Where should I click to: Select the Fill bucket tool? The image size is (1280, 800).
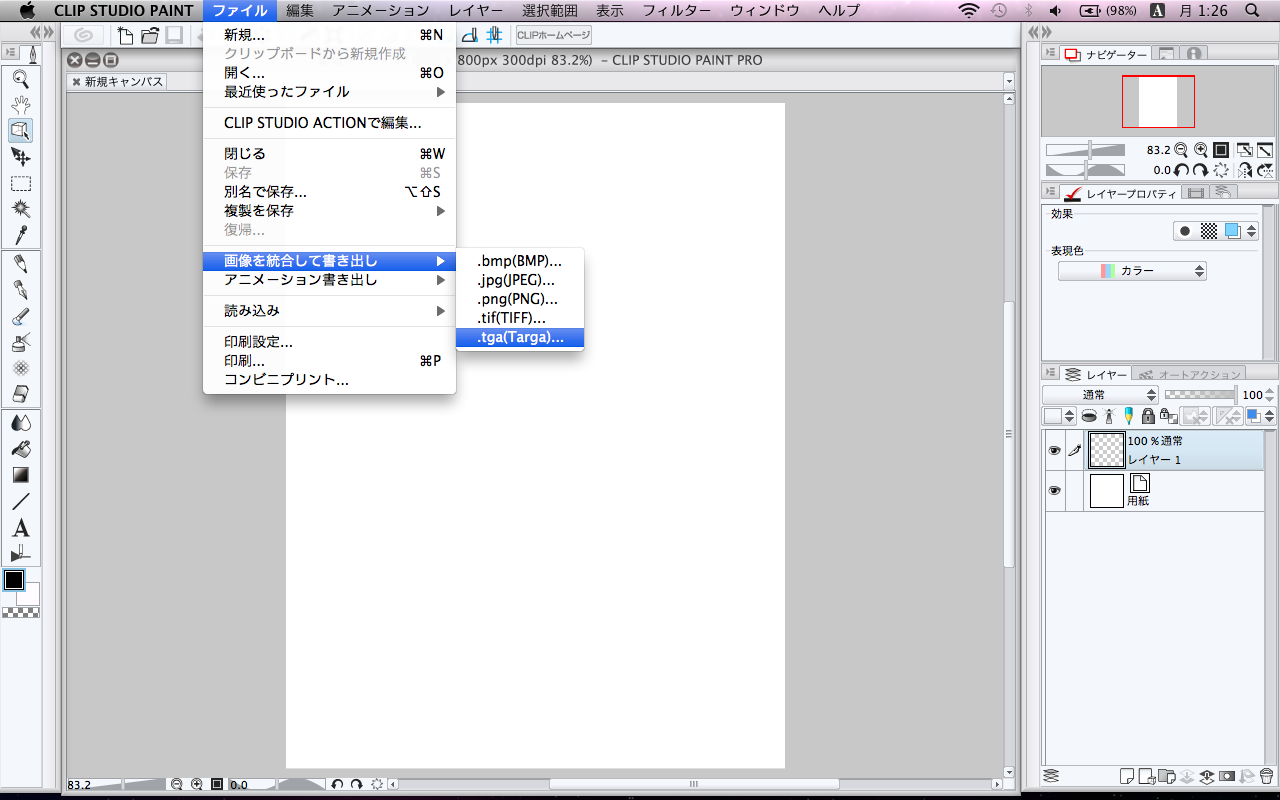[20, 449]
